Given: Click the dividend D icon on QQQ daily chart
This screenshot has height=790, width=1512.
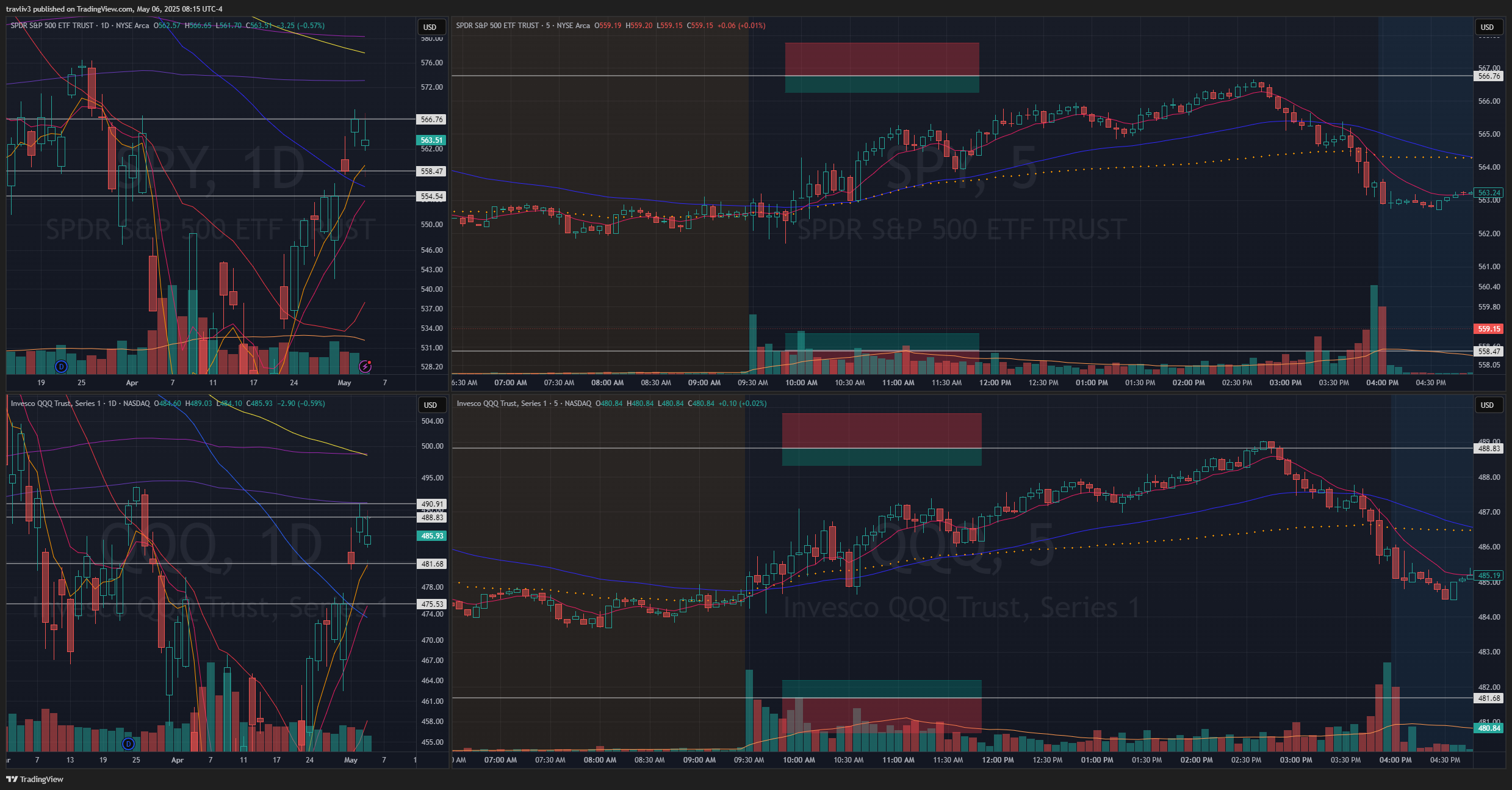Looking at the screenshot, I should coord(128,744).
